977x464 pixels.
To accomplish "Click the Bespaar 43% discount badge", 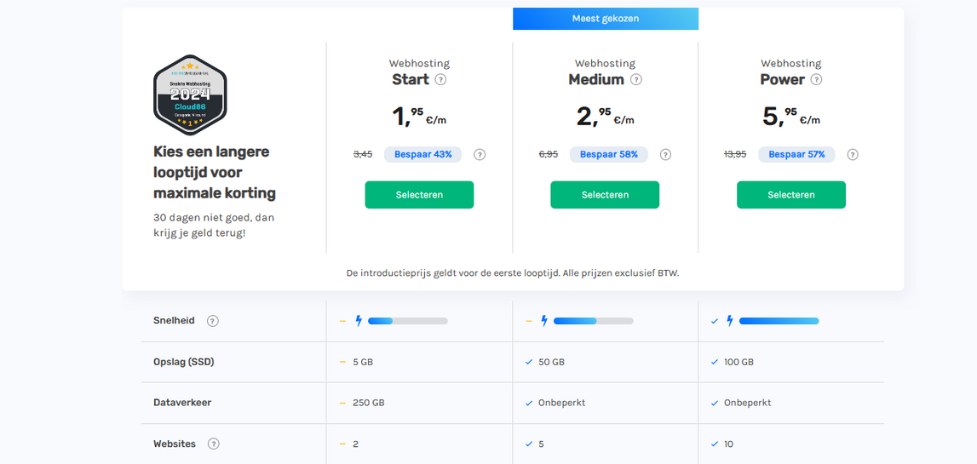I will [423, 154].
